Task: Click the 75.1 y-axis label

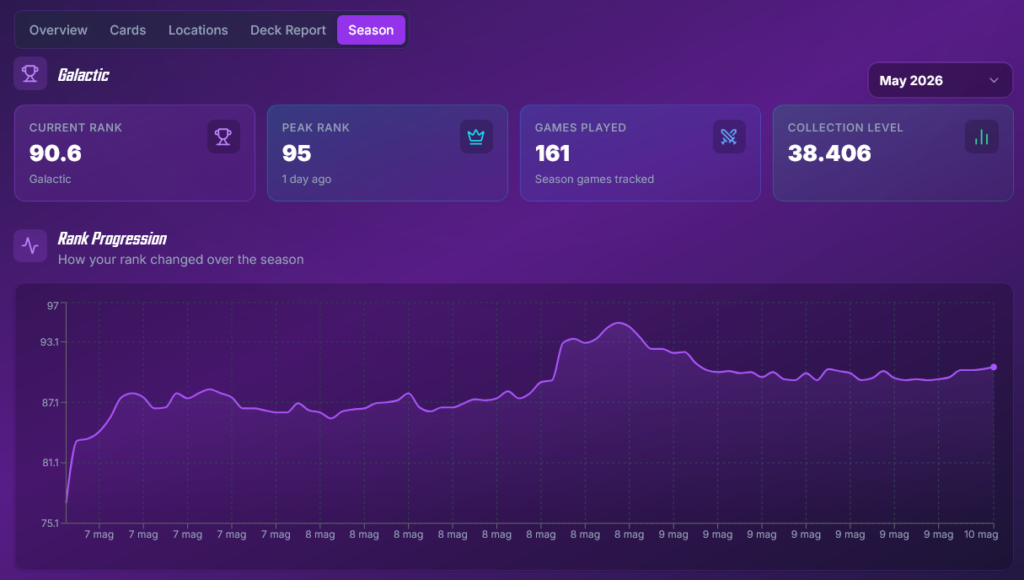Action: [50, 523]
